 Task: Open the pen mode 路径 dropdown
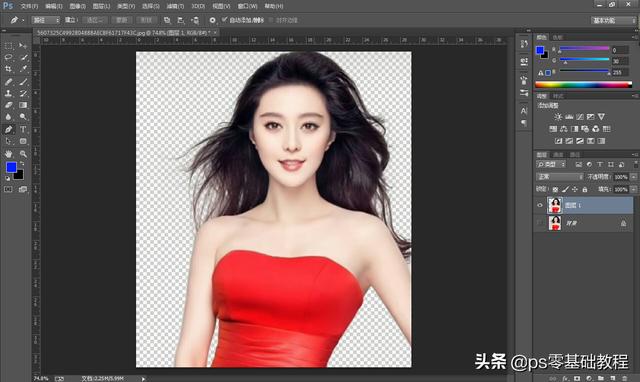point(46,20)
